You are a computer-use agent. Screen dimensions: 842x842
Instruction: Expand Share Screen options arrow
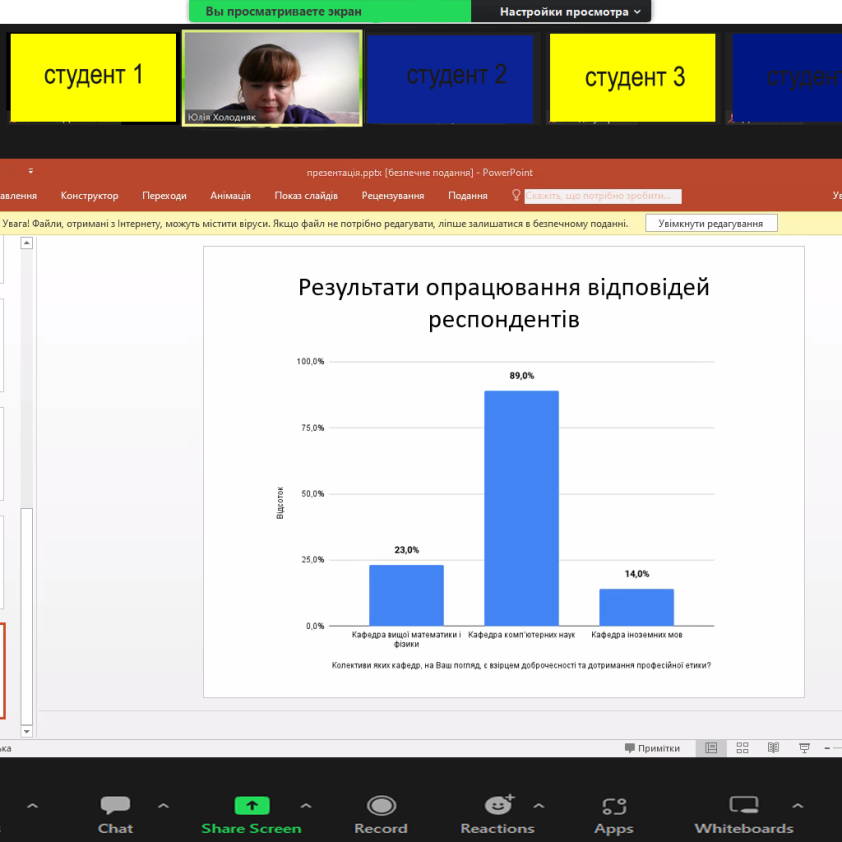tap(306, 805)
